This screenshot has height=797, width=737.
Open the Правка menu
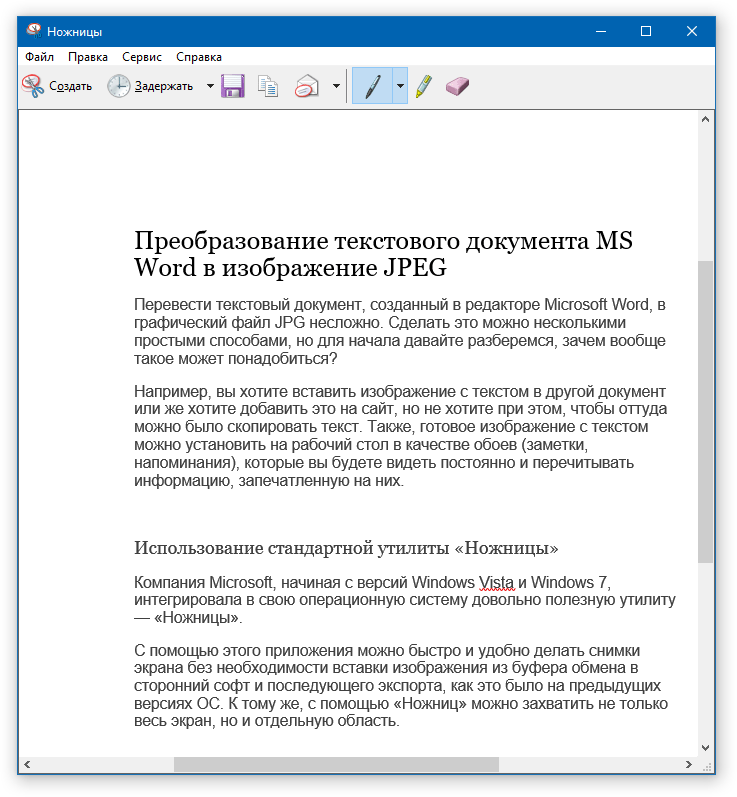[x=88, y=57]
